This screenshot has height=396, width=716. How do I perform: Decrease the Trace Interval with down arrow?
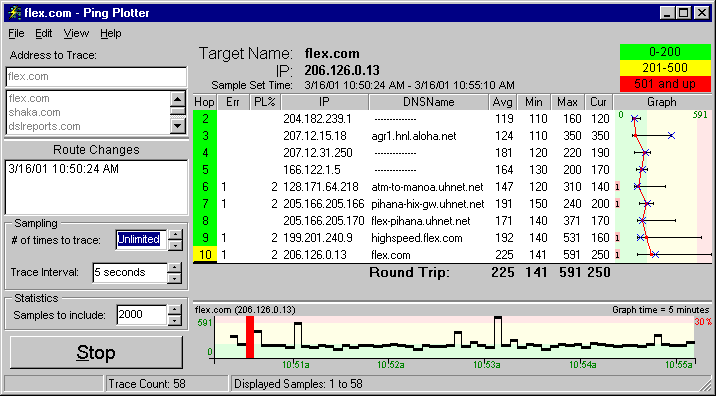(175, 278)
